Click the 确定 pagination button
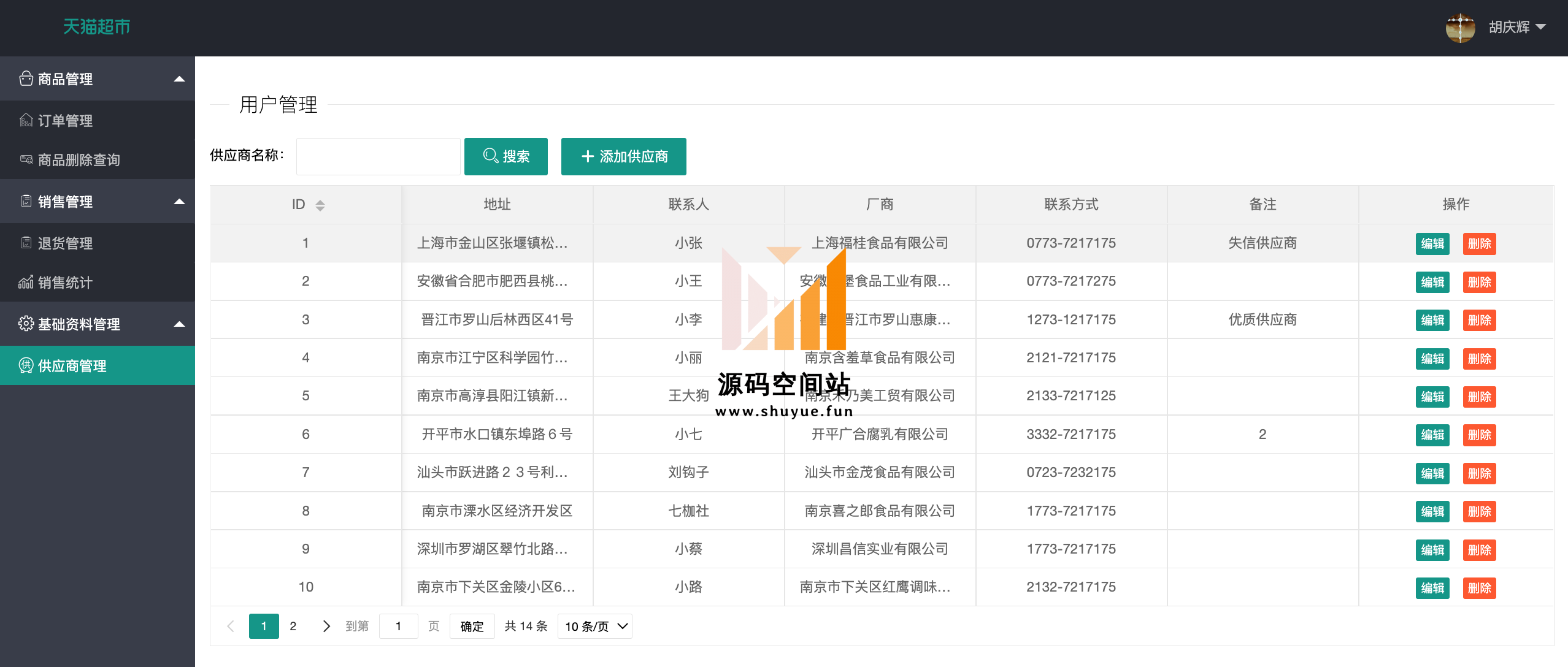 coord(472,626)
